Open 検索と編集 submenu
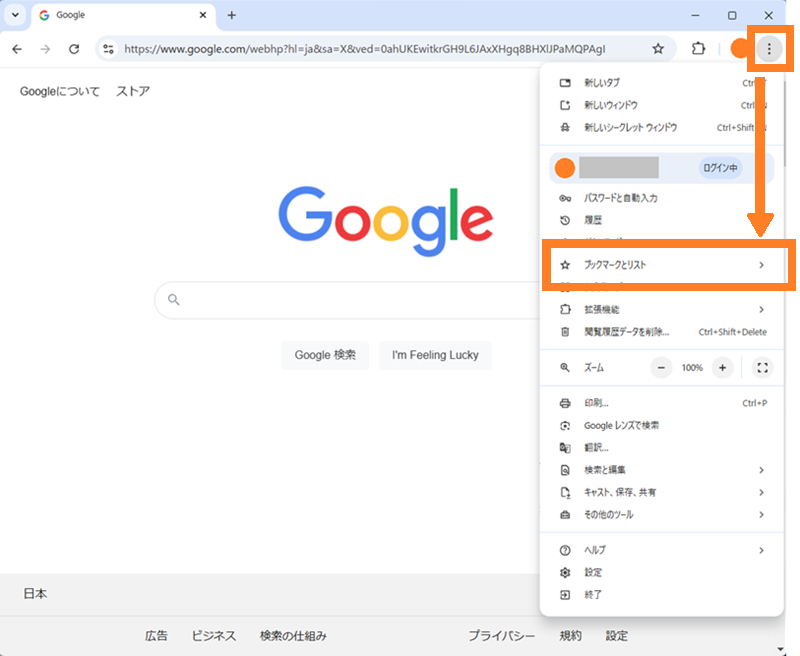Screen dimensions: 800x656 pos(662,470)
